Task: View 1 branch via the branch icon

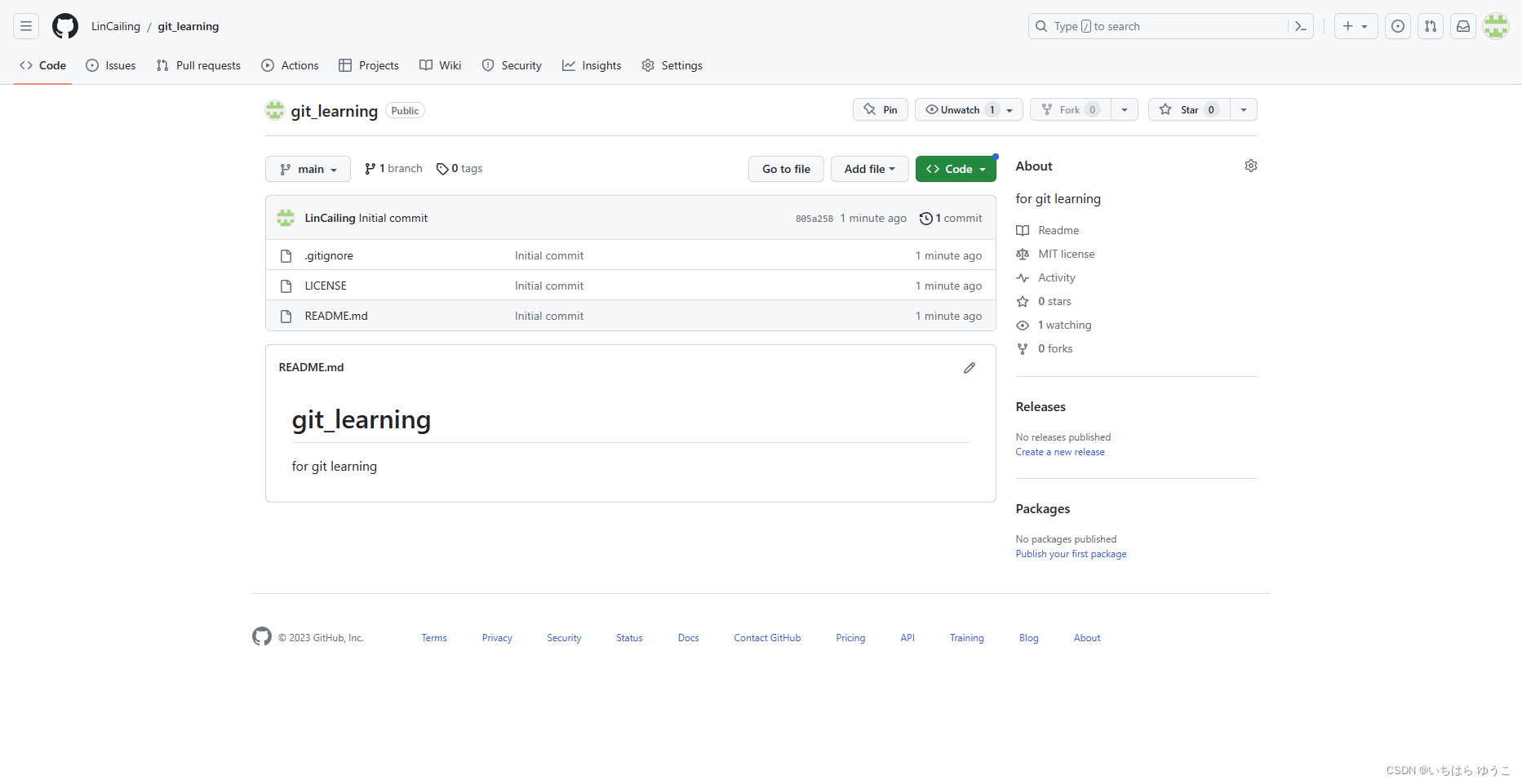Action: [393, 169]
